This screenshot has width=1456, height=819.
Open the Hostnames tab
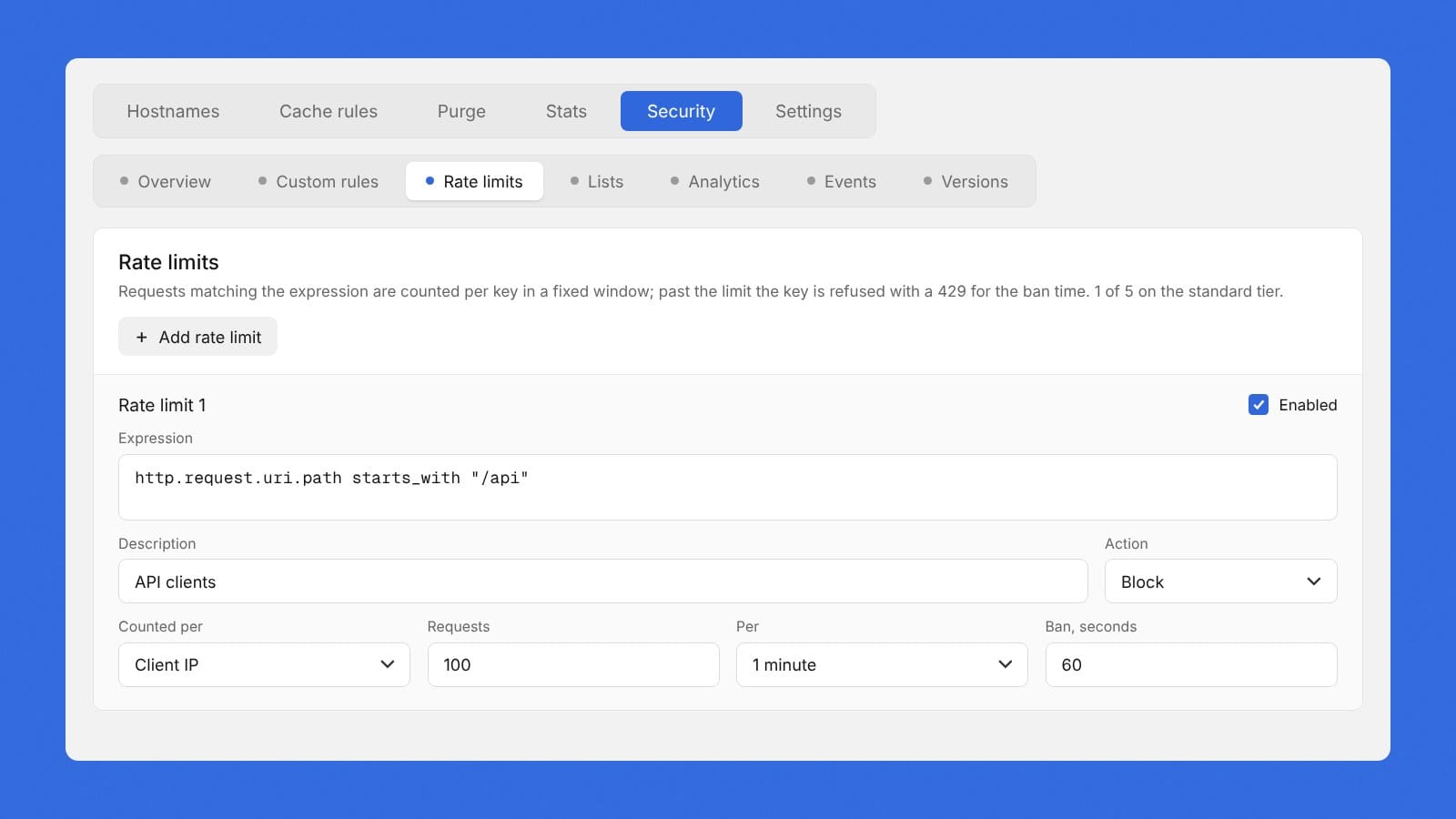[173, 111]
